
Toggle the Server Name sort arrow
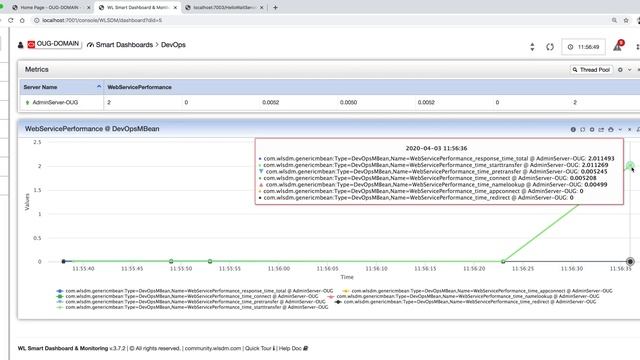click(99, 87)
